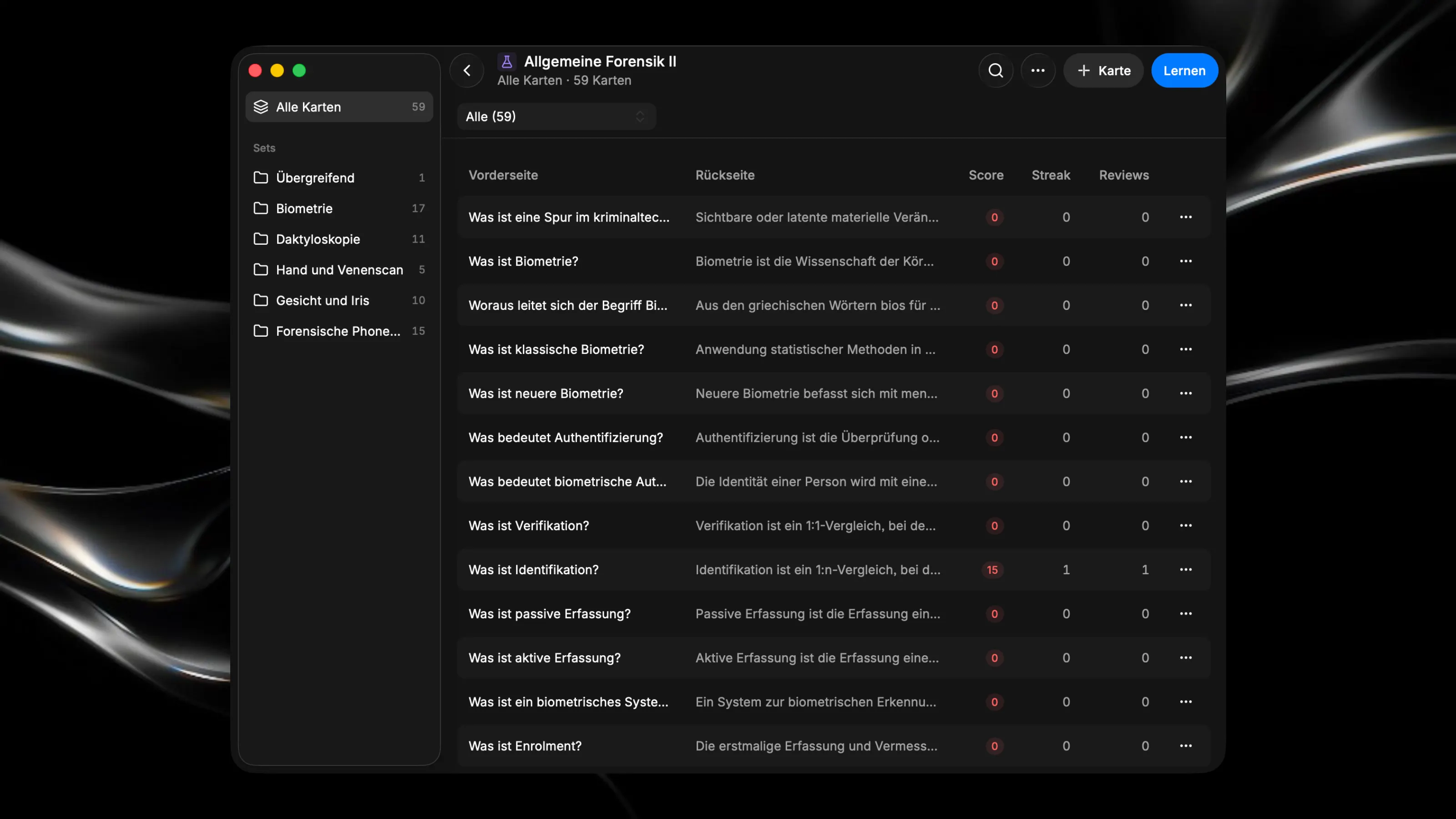Open the Gesicht und Iris set
1456x819 pixels.
(x=339, y=300)
